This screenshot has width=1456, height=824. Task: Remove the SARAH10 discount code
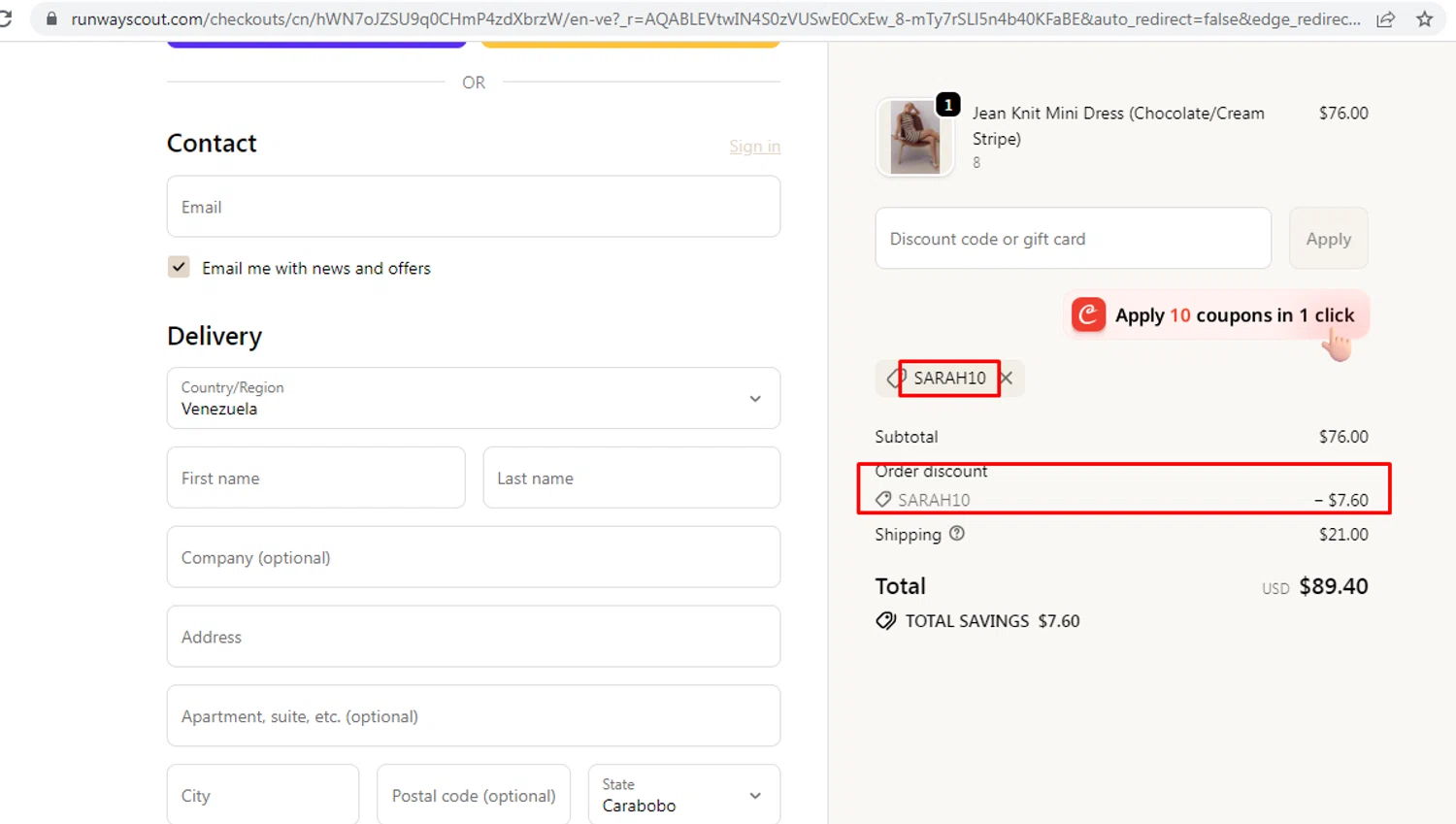(x=1007, y=378)
